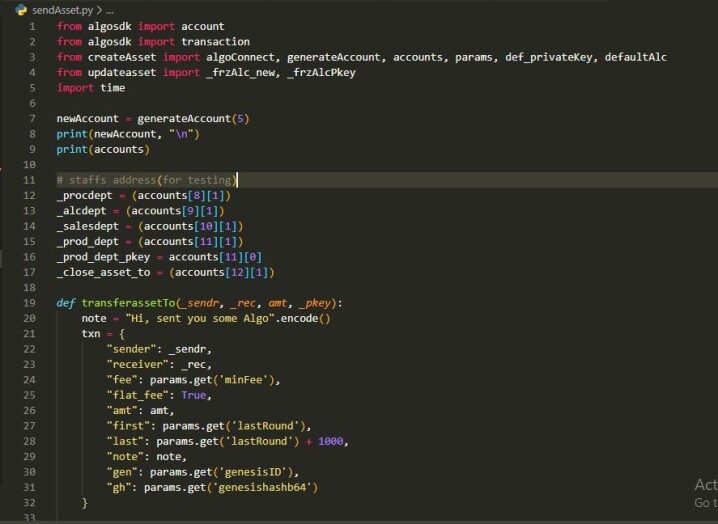Viewport: 718px width, 524px height.
Task: Click the Python file icon in breadcrumb
Action: coord(21,10)
